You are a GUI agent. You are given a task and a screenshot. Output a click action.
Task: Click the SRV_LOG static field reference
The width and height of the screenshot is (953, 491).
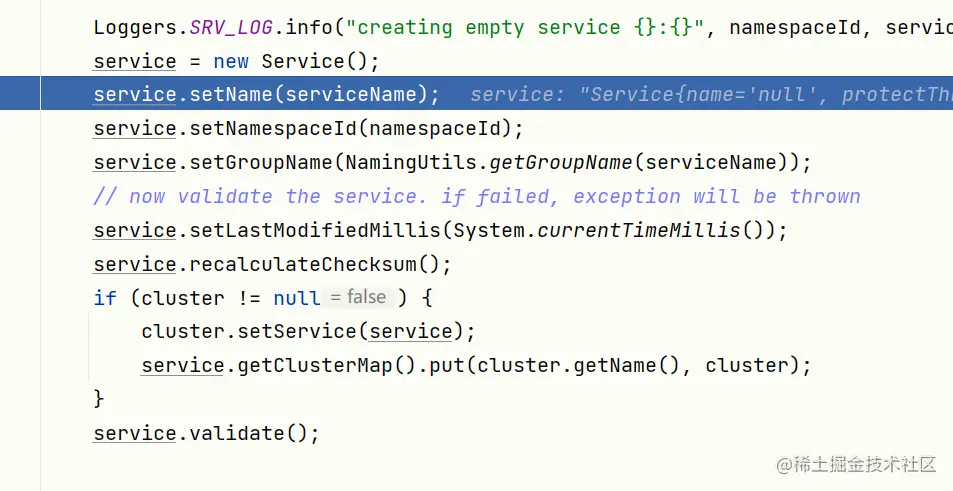[231, 27]
